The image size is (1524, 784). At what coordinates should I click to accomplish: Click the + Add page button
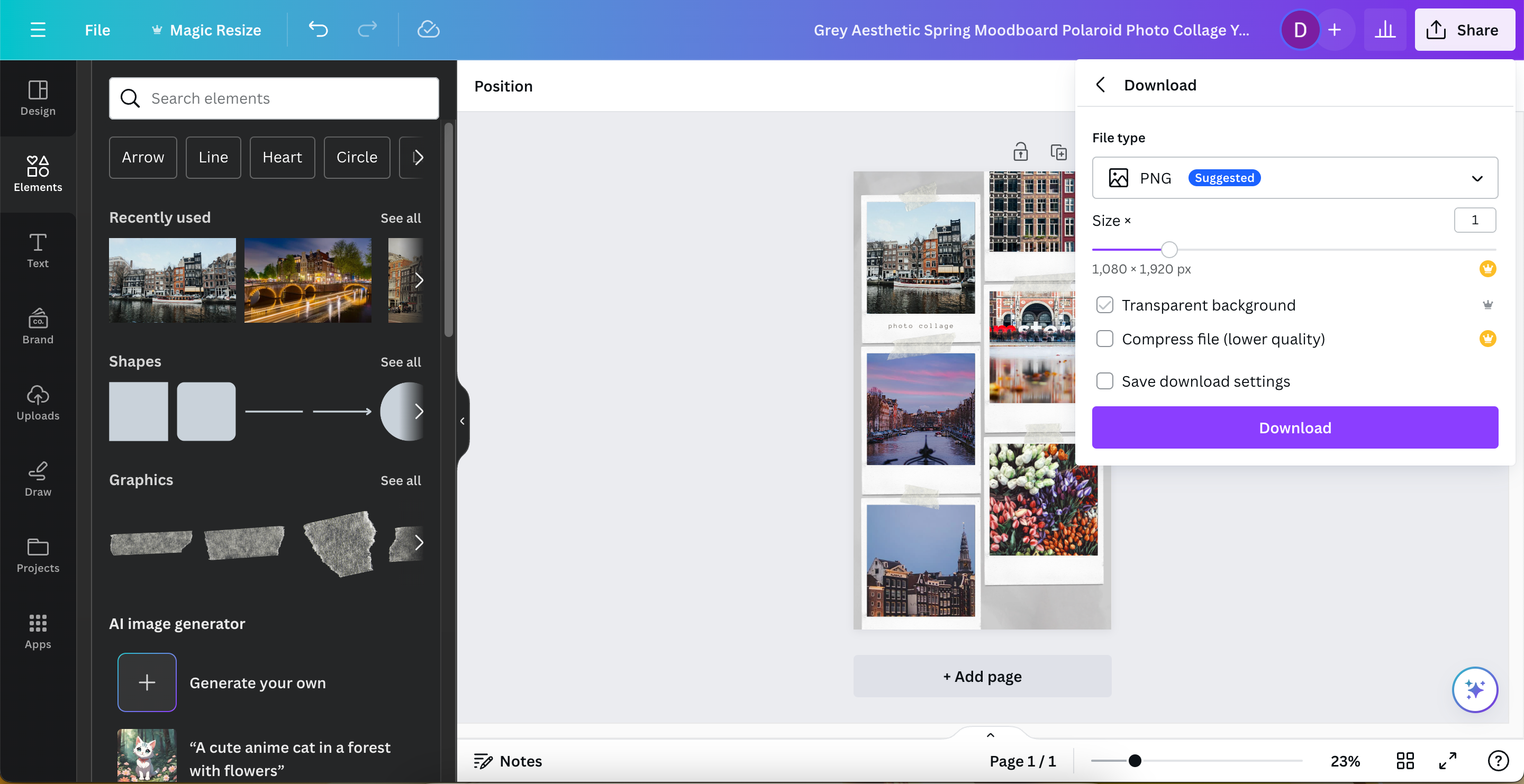point(982,676)
